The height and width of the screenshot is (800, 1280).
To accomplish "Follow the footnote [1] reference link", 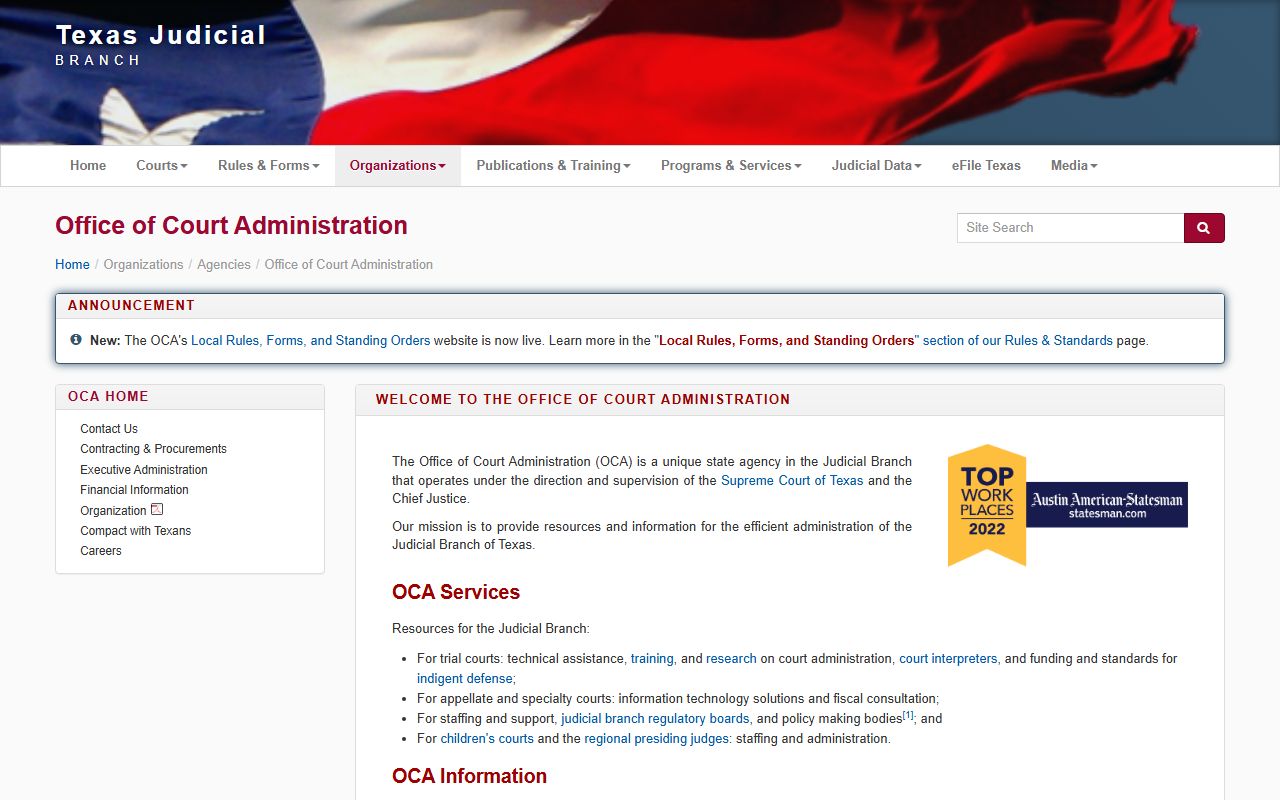I will point(908,716).
